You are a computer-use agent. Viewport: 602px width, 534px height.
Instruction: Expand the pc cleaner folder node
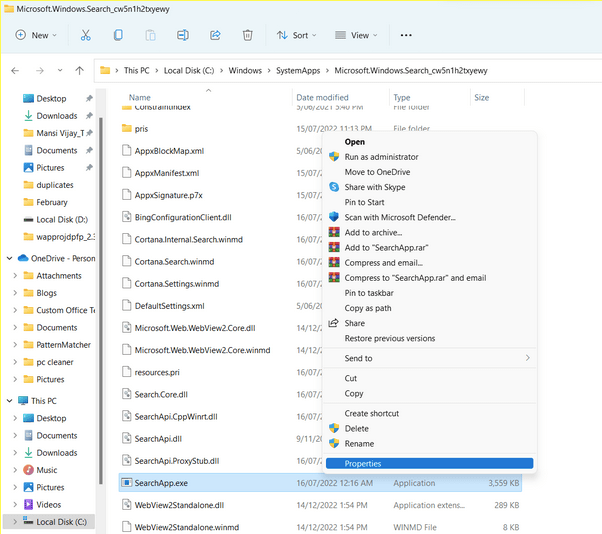pos(15,362)
